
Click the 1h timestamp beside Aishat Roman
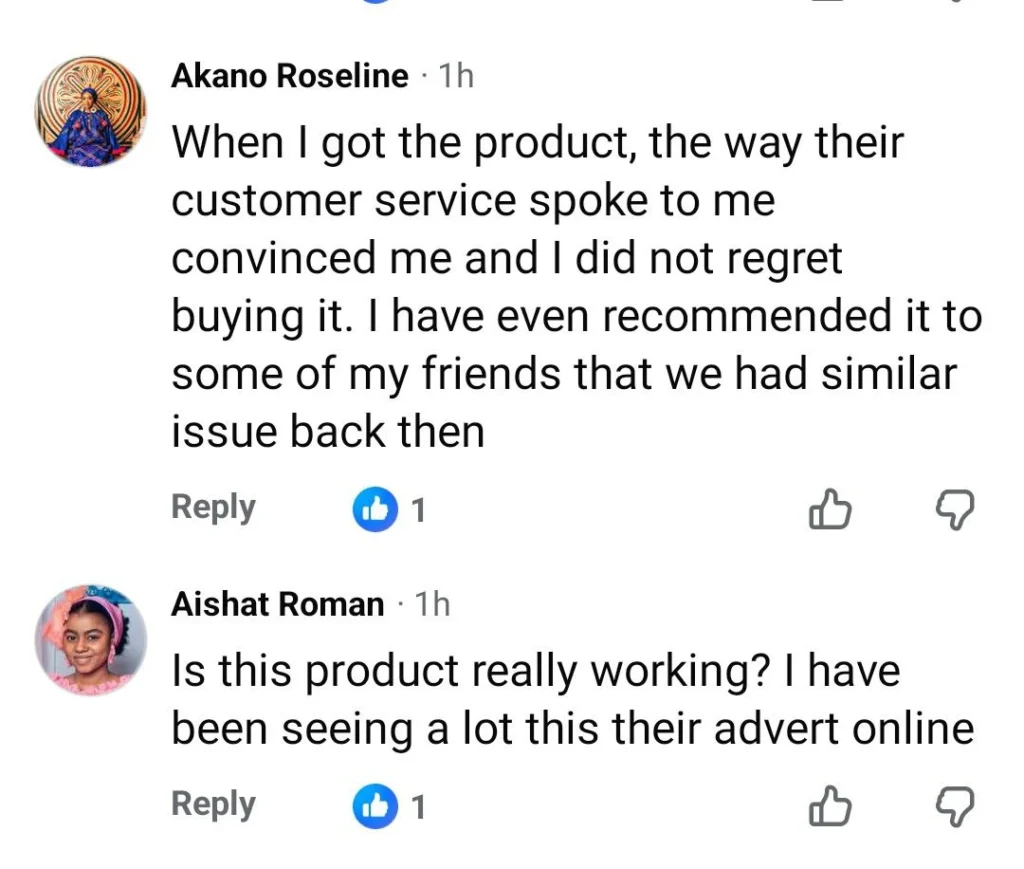[432, 604]
